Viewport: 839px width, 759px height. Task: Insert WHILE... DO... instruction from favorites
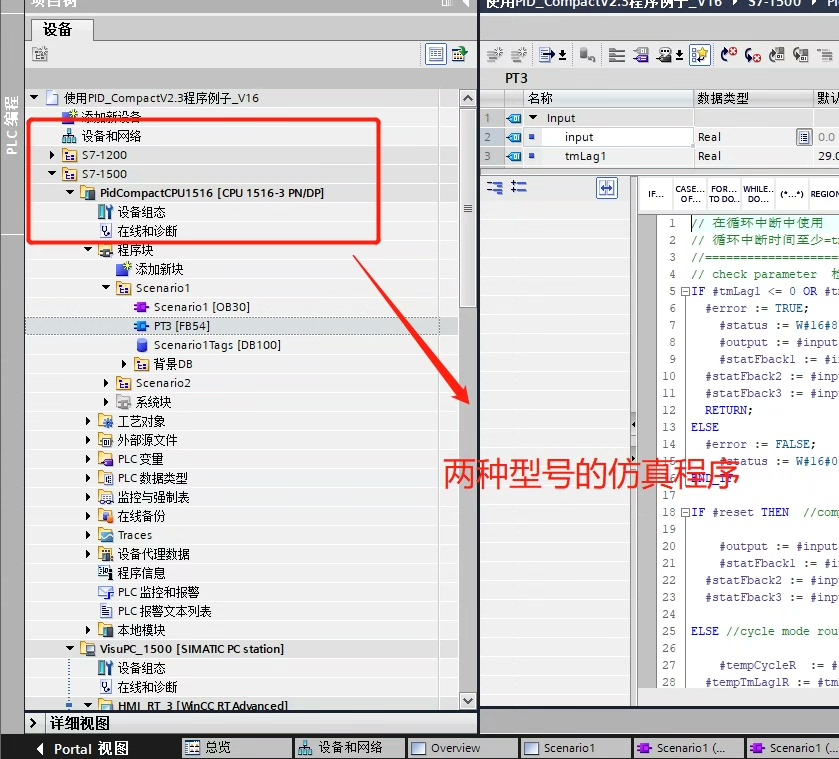coord(758,194)
